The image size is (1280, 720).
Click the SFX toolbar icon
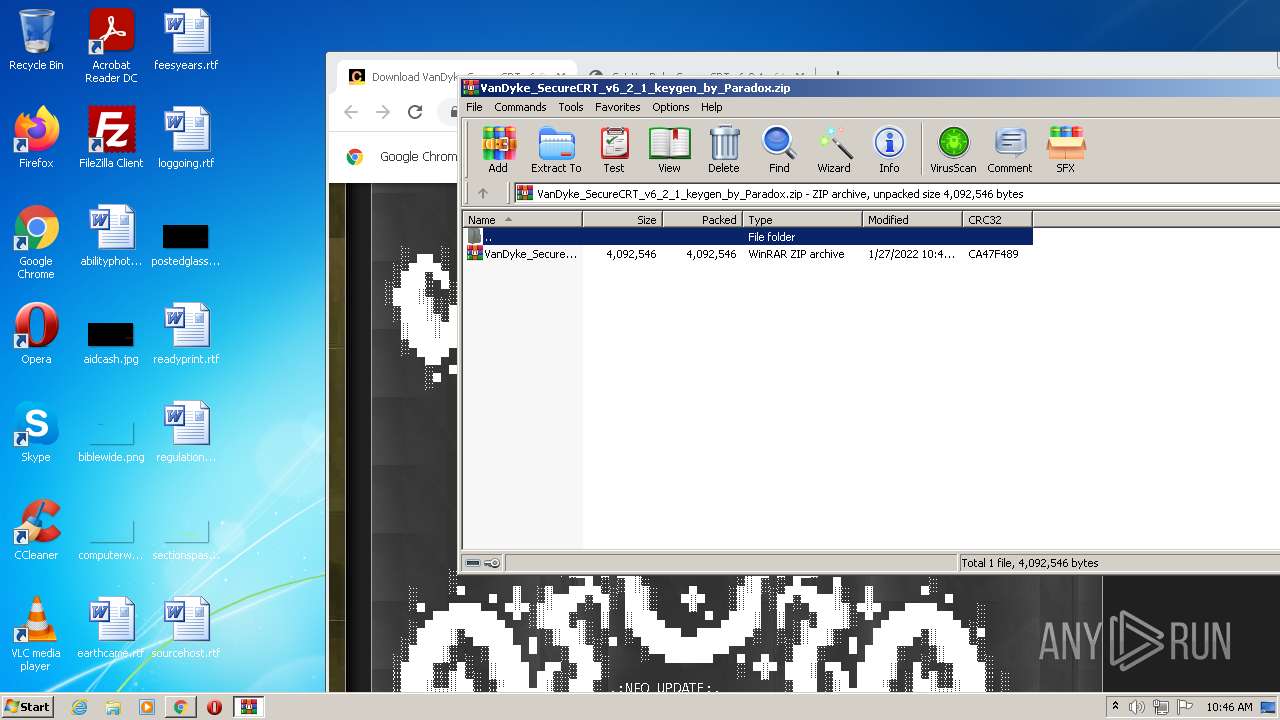[x=1066, y=150]
